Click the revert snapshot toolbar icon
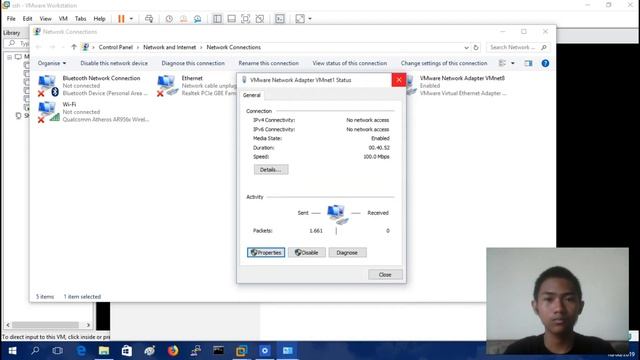Viewport: 640px width, 360px height. [183, 19]
